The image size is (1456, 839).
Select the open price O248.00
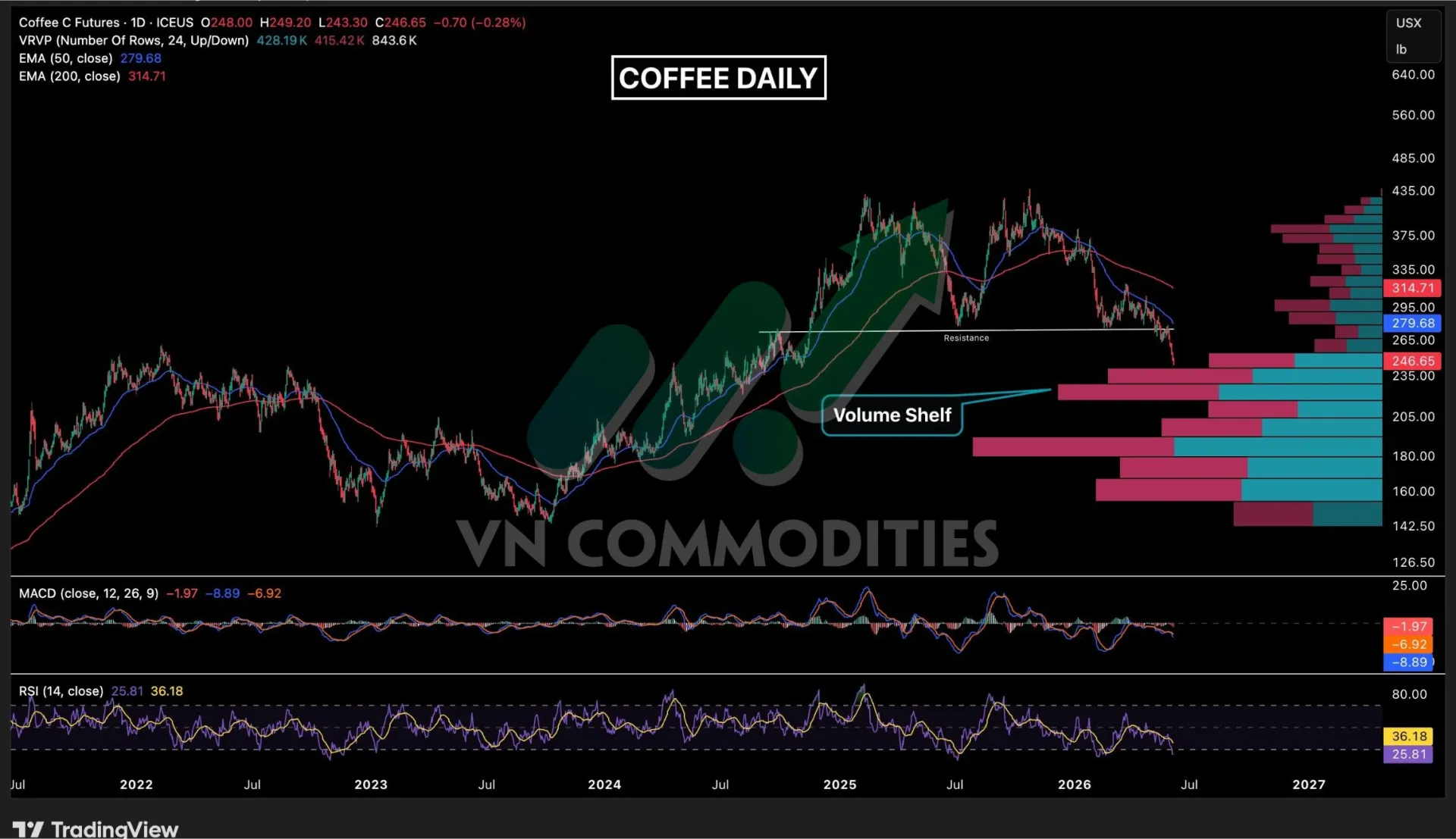(226, 23)
